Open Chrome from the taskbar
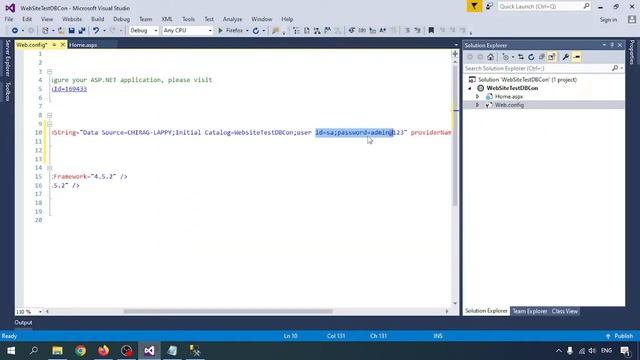This screenshot has height=360, width=640. coord(80,351)
